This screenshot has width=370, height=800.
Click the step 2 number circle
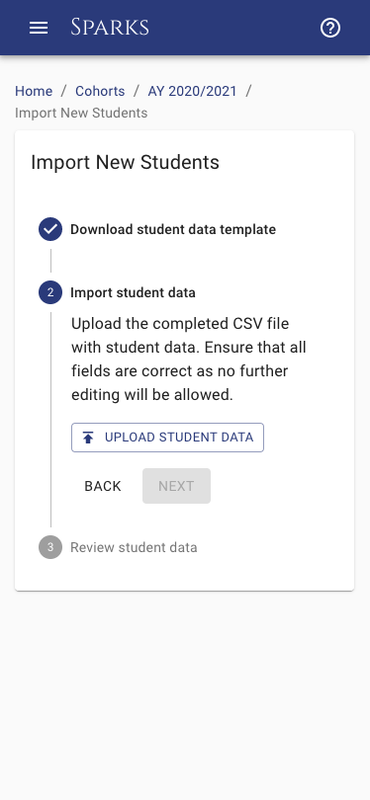pos(51,293)
